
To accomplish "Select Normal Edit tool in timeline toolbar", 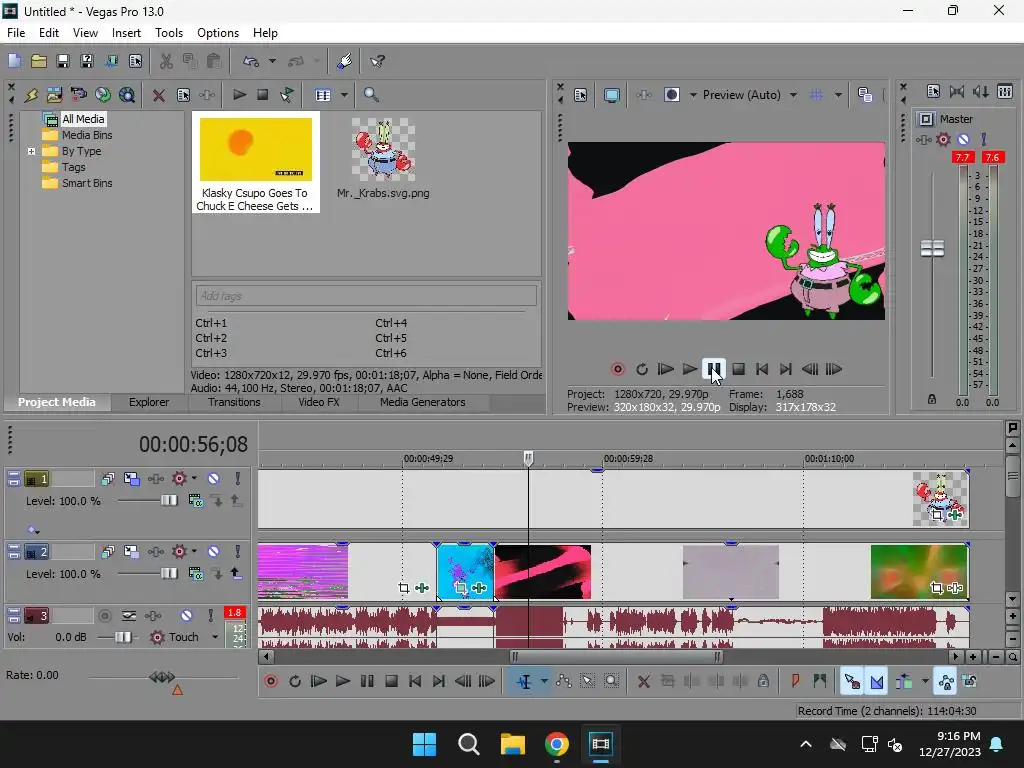I will point(524,681).
